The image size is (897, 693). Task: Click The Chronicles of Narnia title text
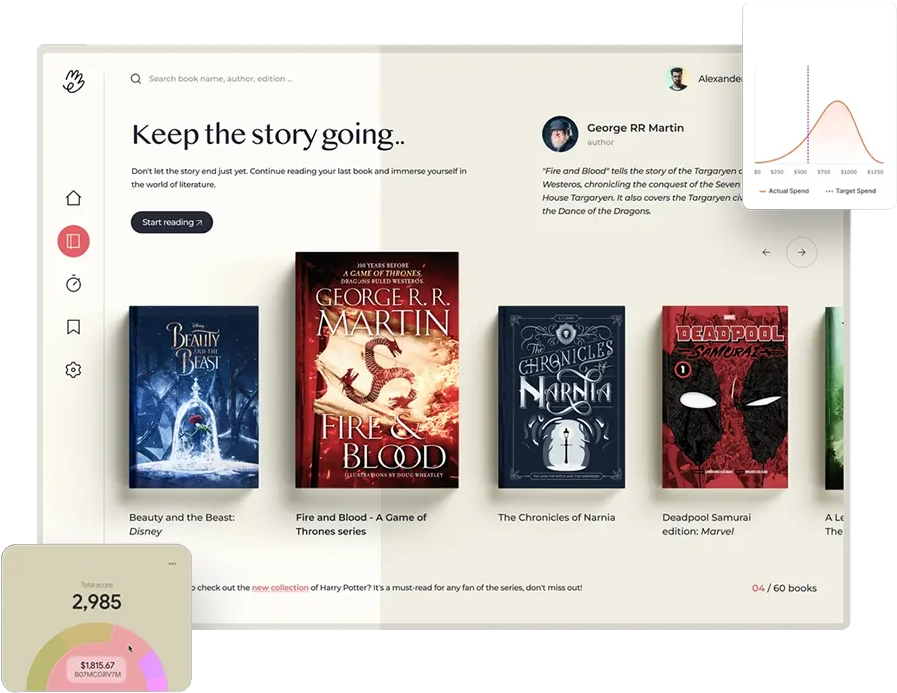(557, 517)
